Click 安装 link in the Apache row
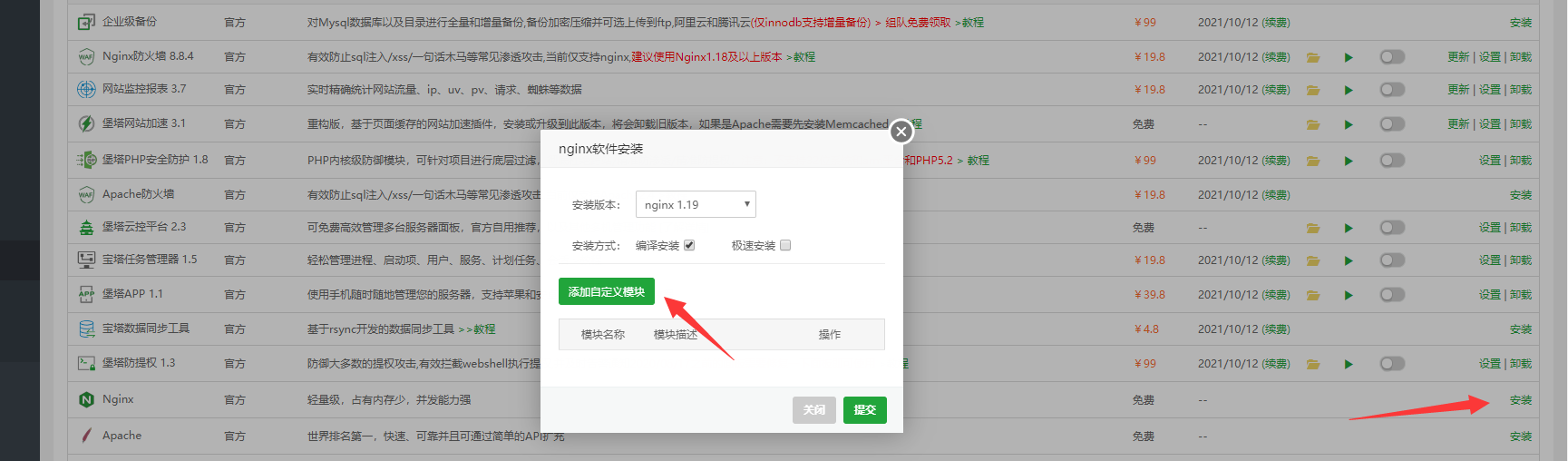 coord(1521,436)
